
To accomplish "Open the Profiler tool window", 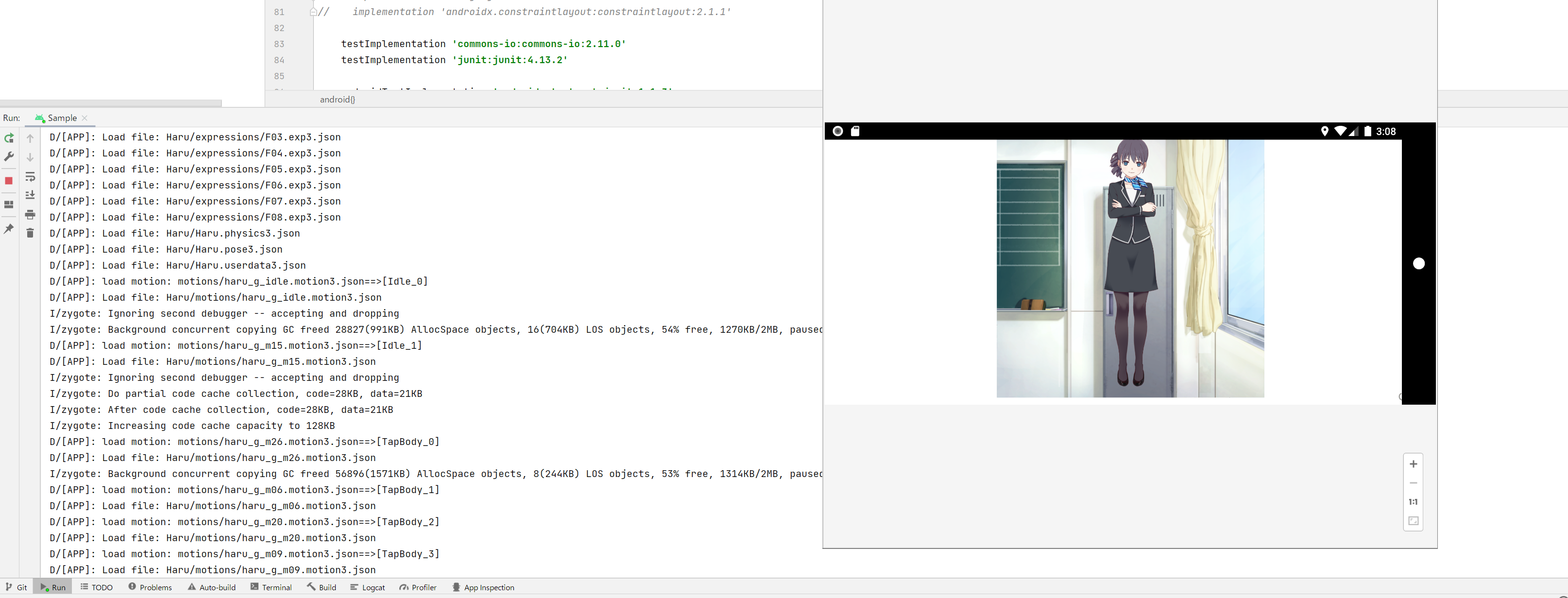I will (x=418, y=587).
